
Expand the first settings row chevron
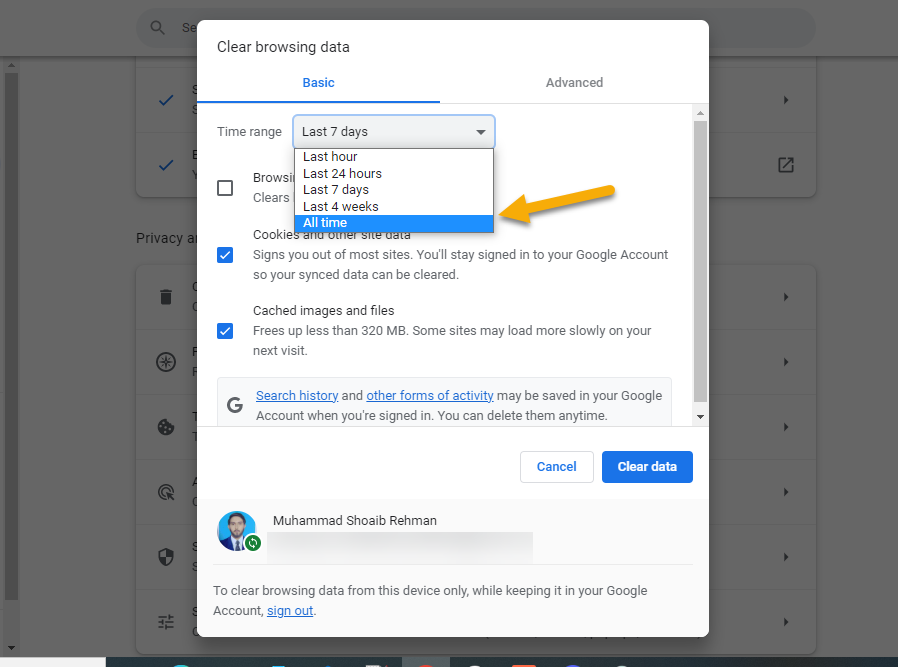tap(786, 100)
